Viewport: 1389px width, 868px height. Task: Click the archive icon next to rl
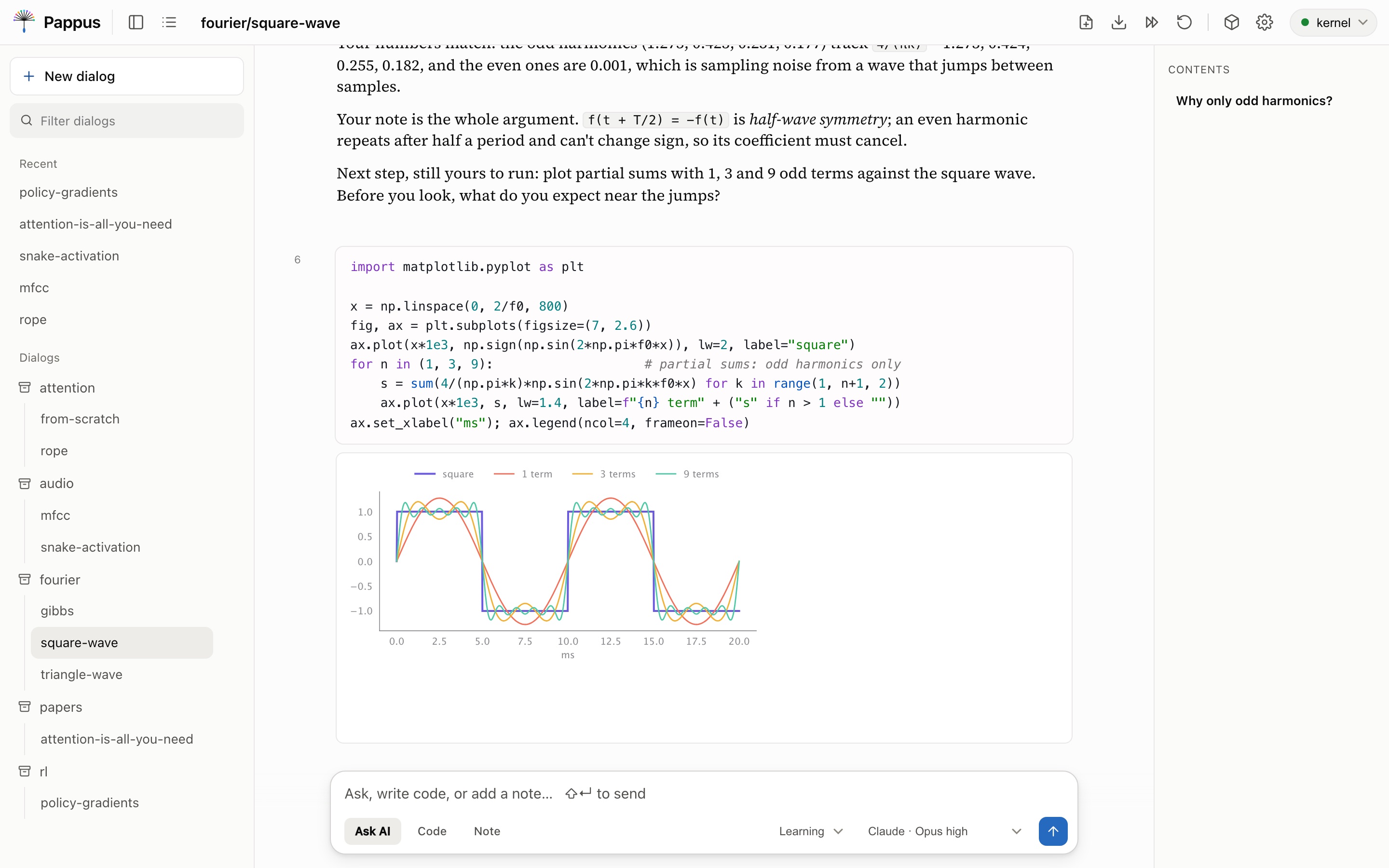click(25, 771)
